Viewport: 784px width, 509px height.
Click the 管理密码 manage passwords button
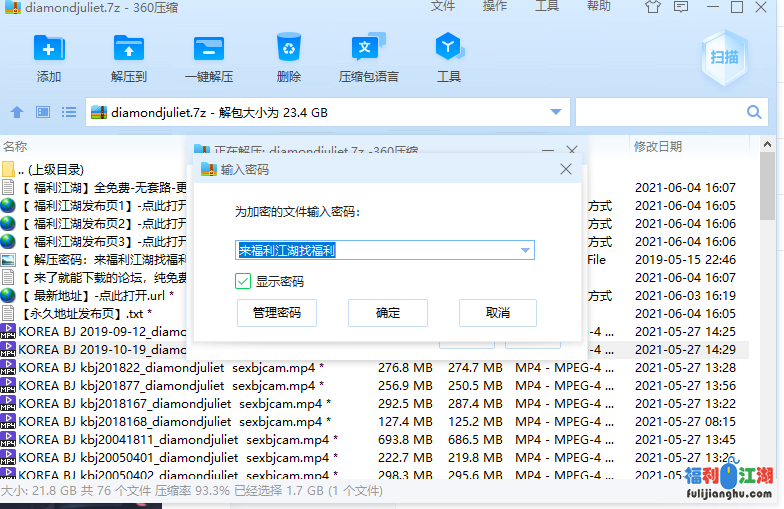277,313
